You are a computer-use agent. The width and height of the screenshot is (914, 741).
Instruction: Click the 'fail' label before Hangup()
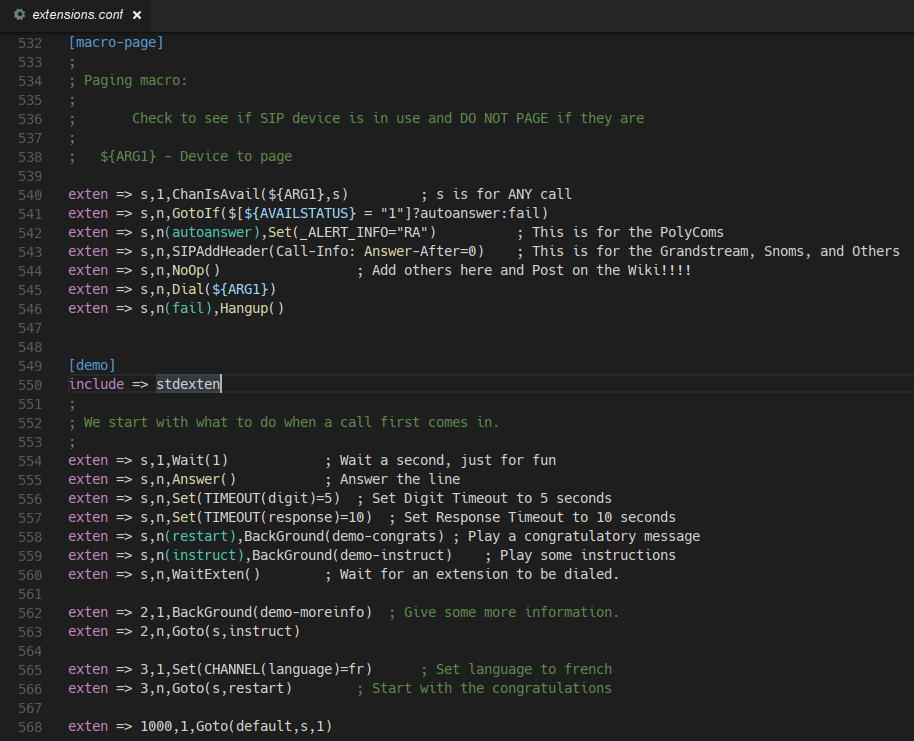pyautogui.click(x=188, y=308)
